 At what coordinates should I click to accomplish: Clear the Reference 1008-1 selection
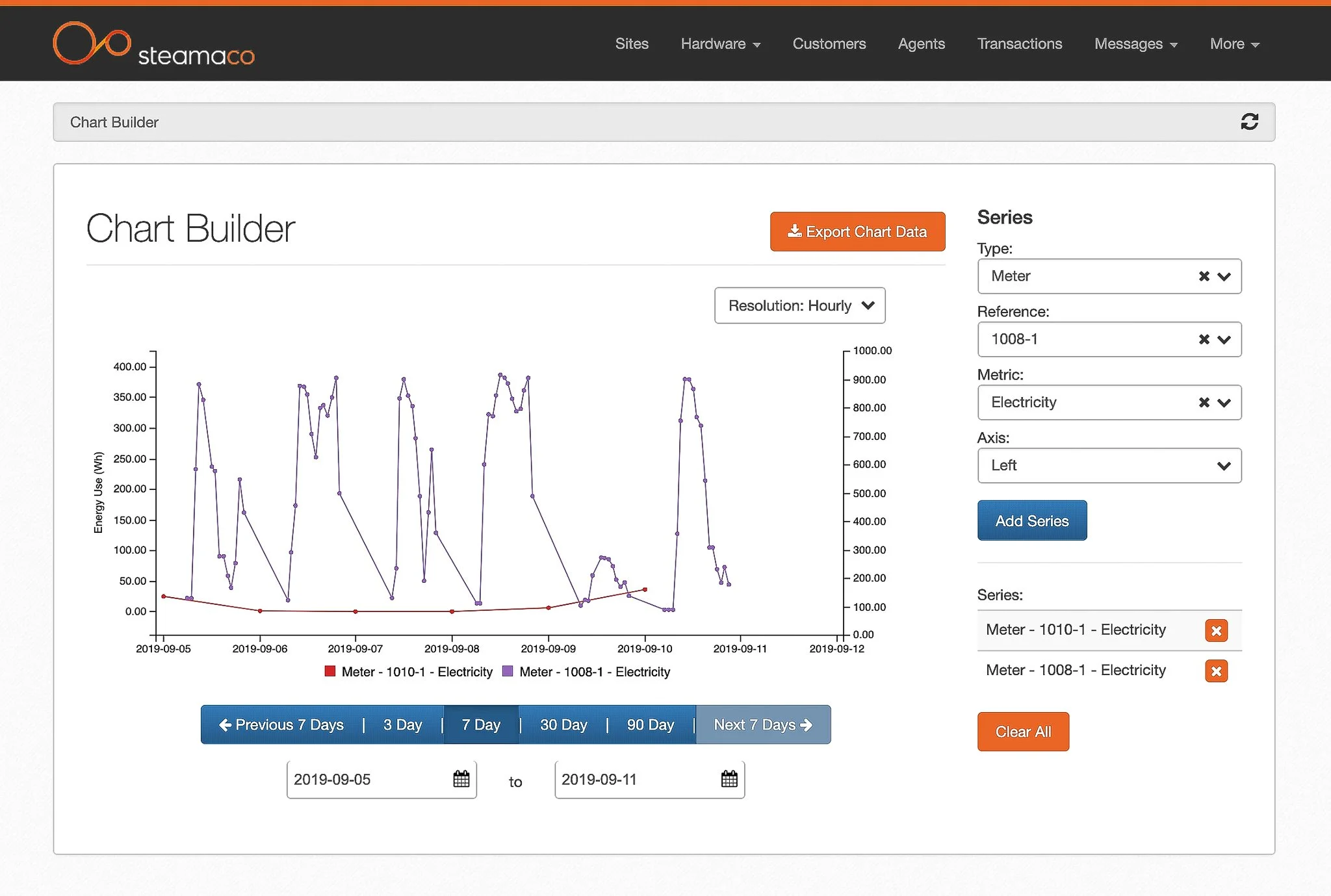pos(1204,340)
